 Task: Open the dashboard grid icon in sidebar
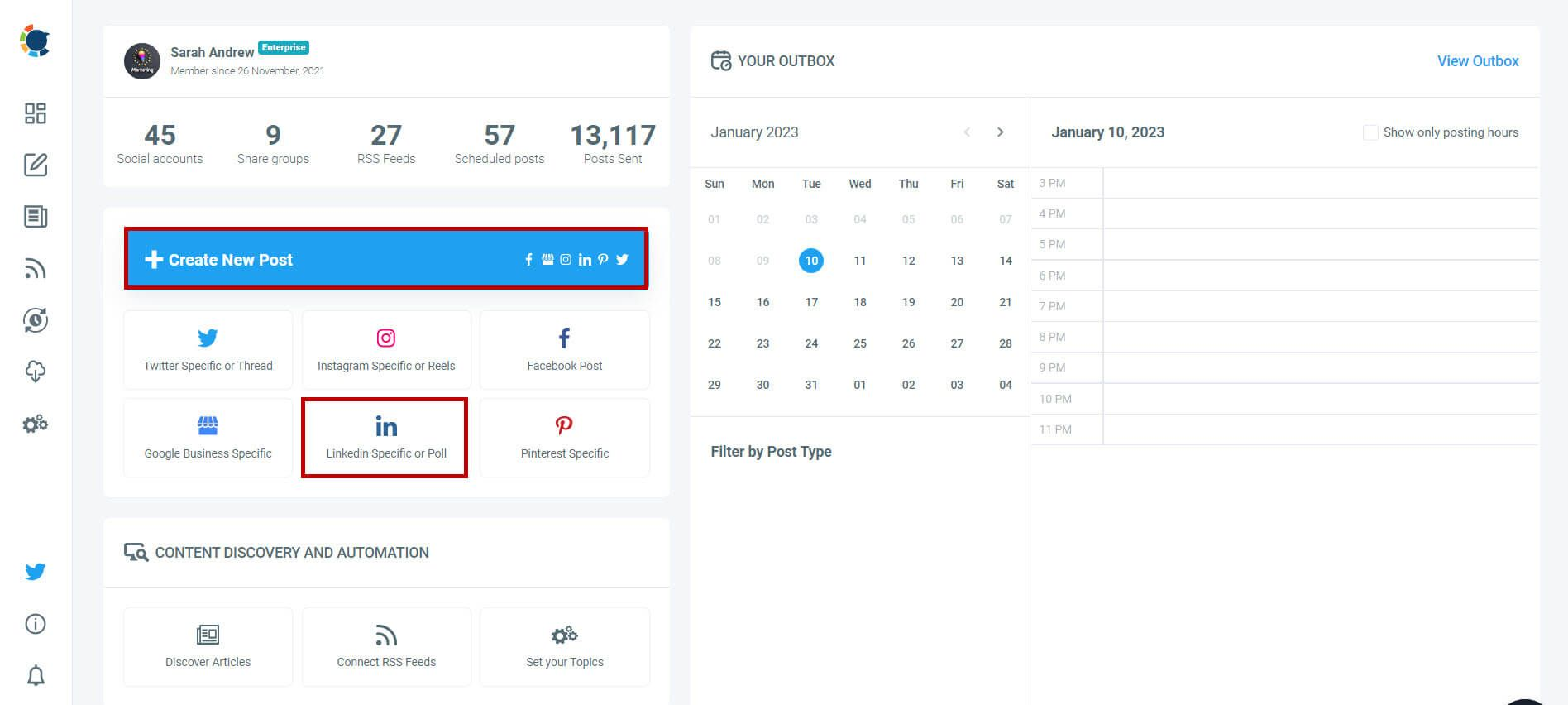click(36, 113)
